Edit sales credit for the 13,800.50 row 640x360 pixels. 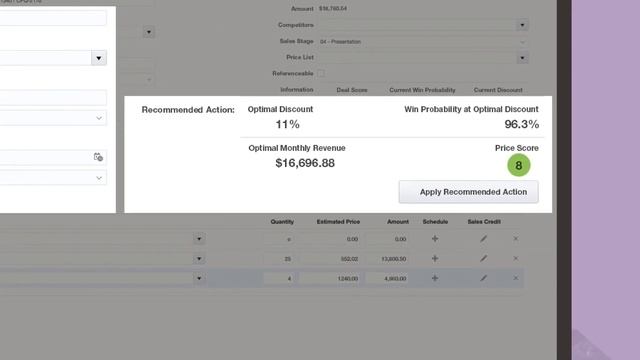point(484,258)
